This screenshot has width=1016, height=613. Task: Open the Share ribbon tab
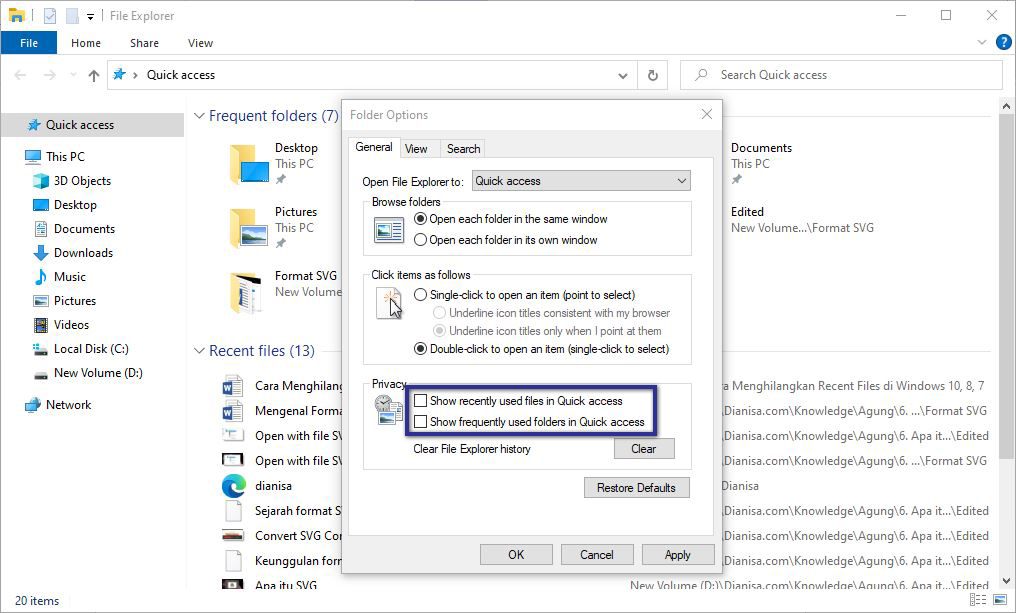point(143,43)
